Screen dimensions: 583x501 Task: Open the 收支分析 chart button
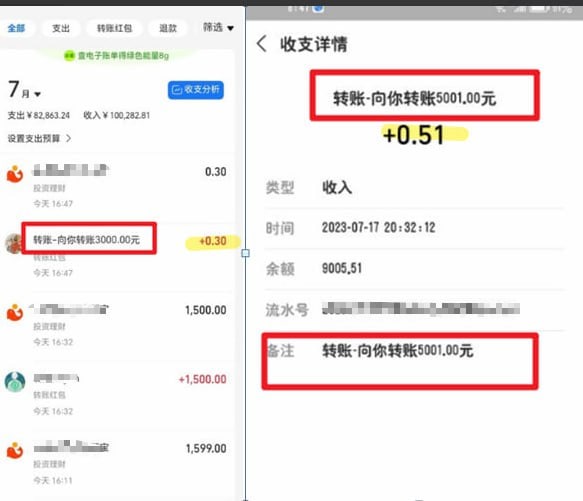pos(196,90)
